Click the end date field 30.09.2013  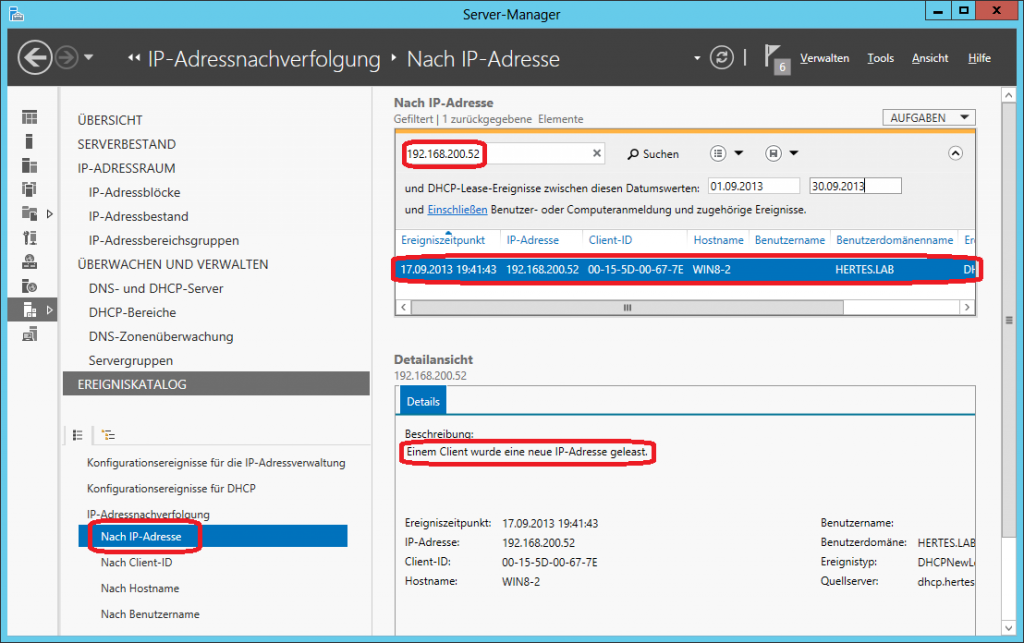(x=855, y=186)
